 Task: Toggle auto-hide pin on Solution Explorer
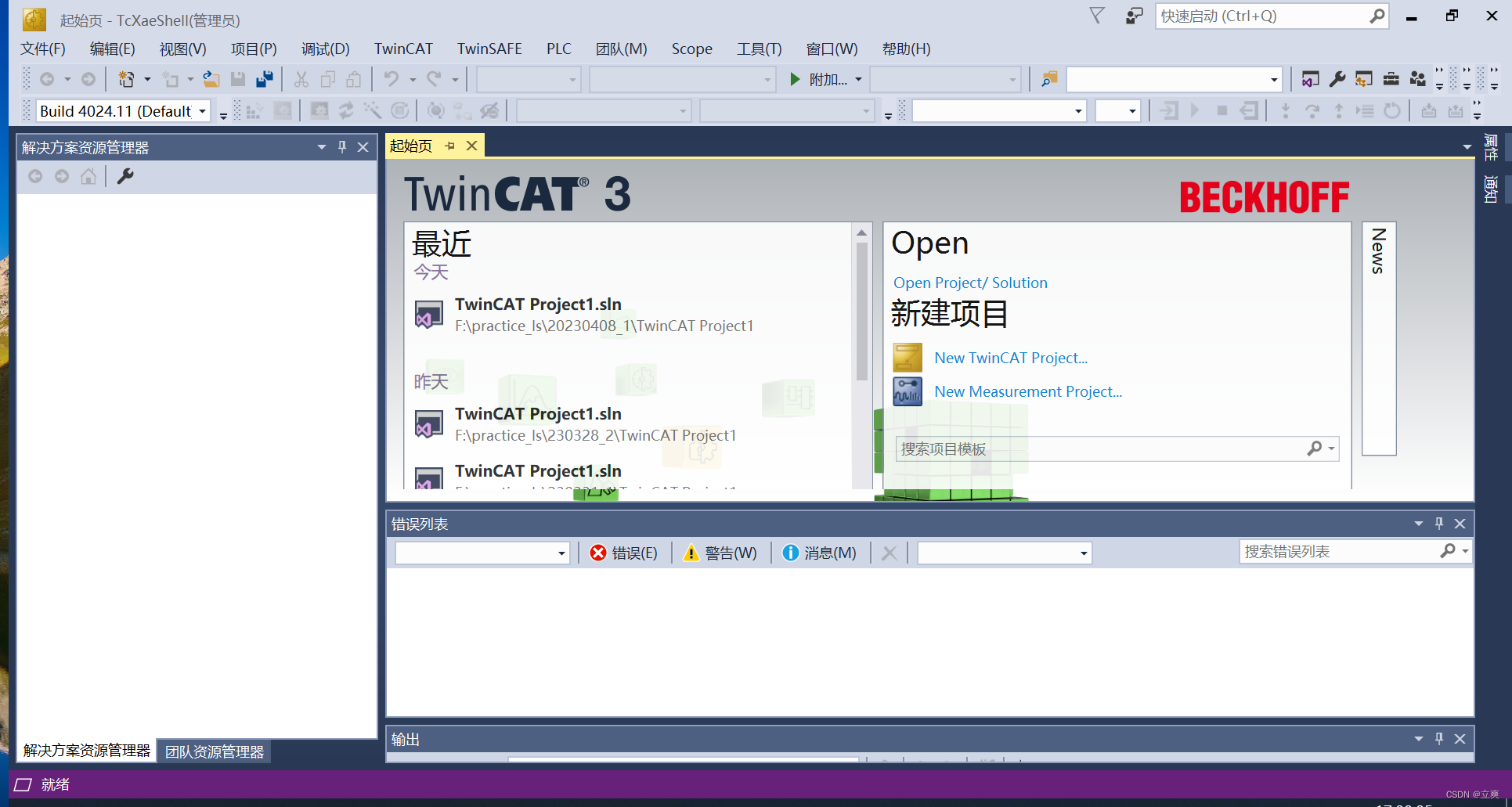coord(342,146)
